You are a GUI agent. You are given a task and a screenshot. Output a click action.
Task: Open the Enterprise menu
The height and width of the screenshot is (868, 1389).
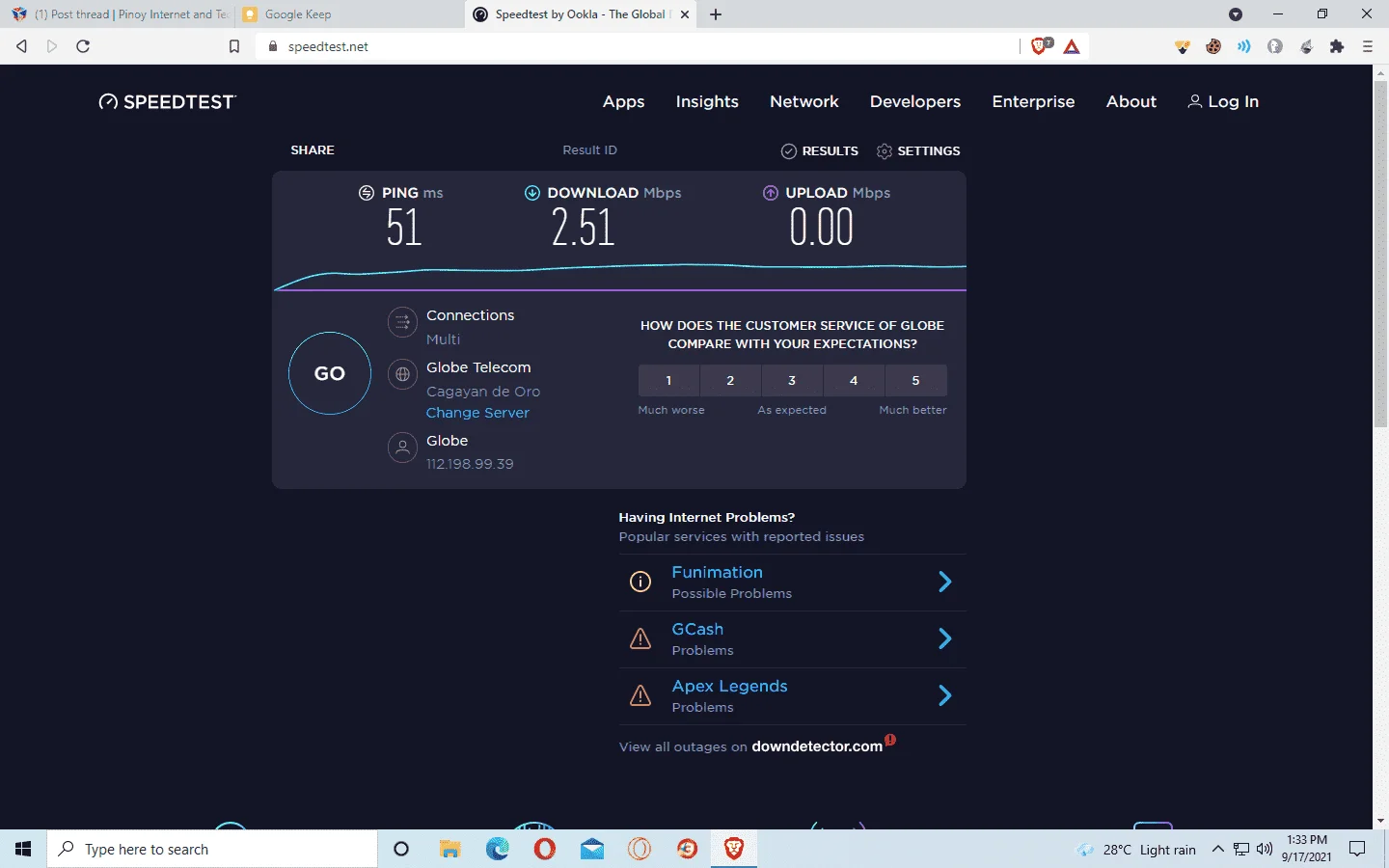pyautogui.click(x=1033, y=101)
